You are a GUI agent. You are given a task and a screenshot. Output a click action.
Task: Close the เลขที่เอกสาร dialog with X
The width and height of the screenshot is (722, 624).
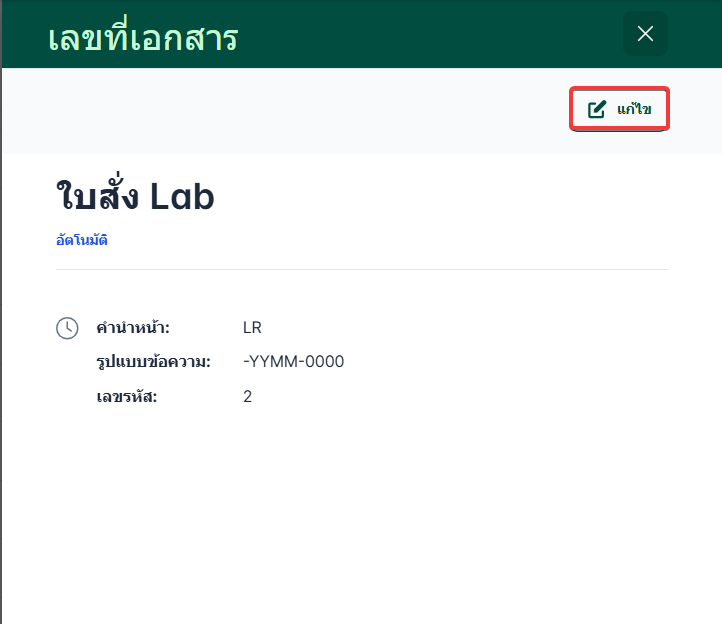click(645, 34)
